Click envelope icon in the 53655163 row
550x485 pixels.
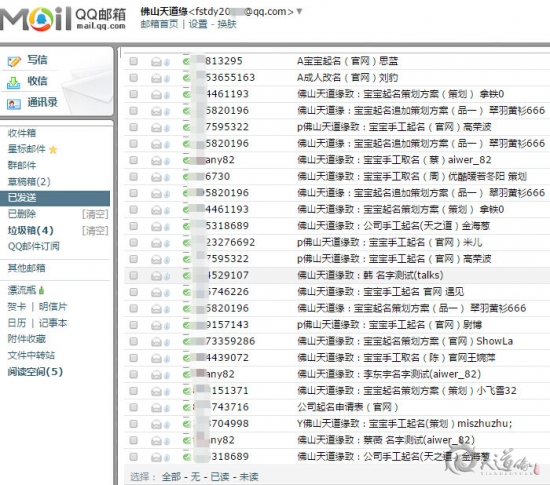click(156, 79)
